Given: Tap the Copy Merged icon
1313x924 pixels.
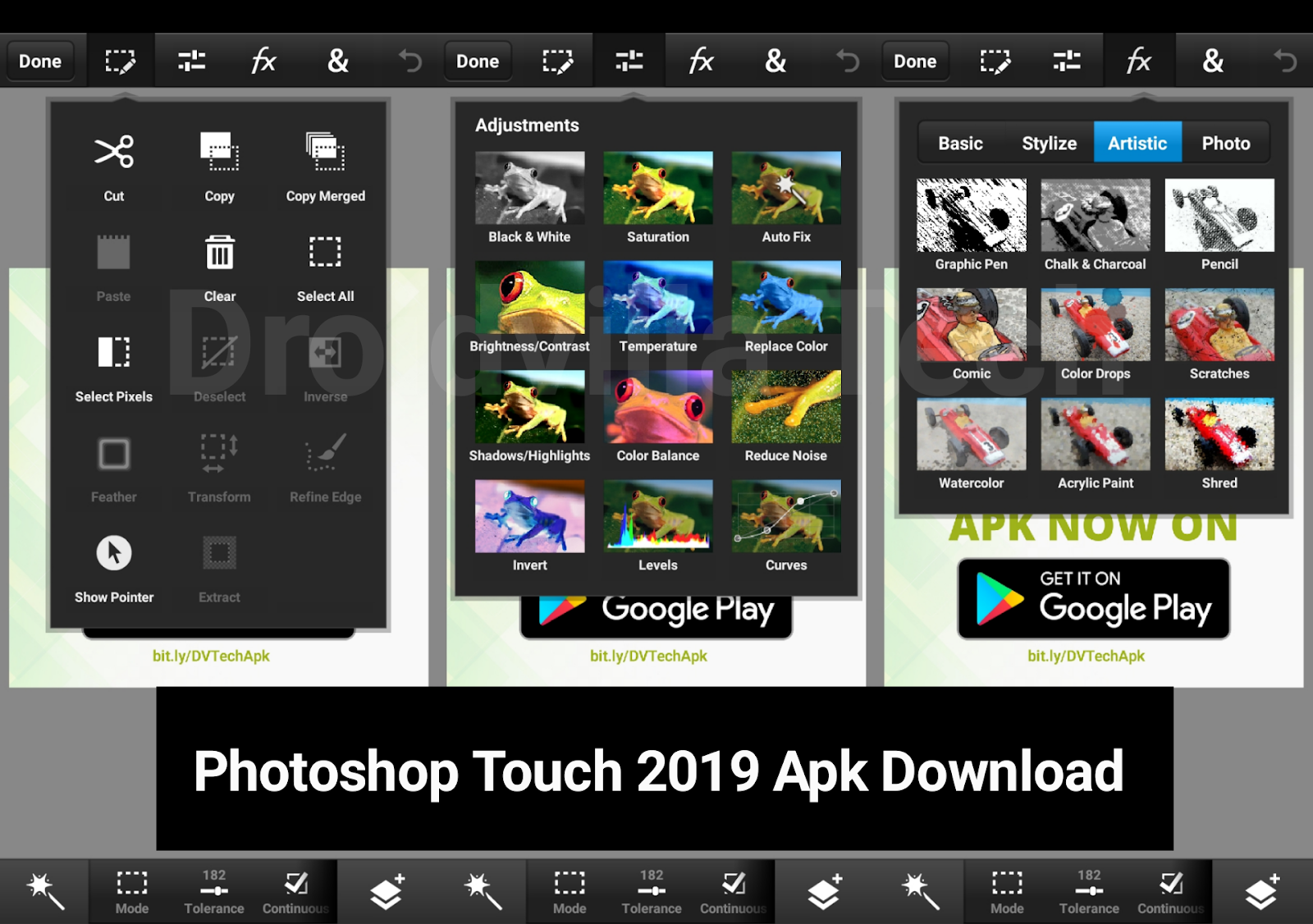Looking at the screenshot, I should click(325, 152).
